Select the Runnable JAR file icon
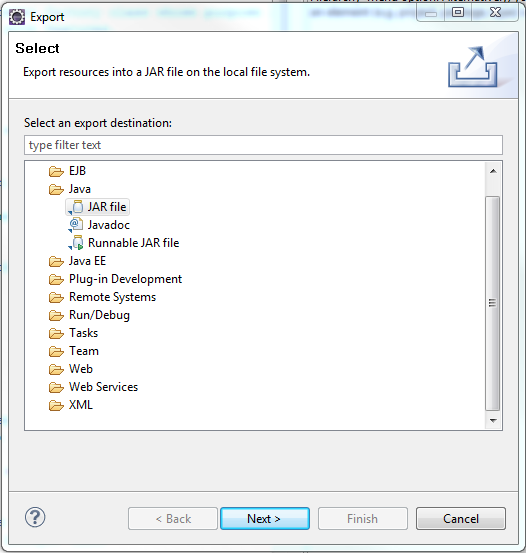526x553 pixels. click(76, 243)
